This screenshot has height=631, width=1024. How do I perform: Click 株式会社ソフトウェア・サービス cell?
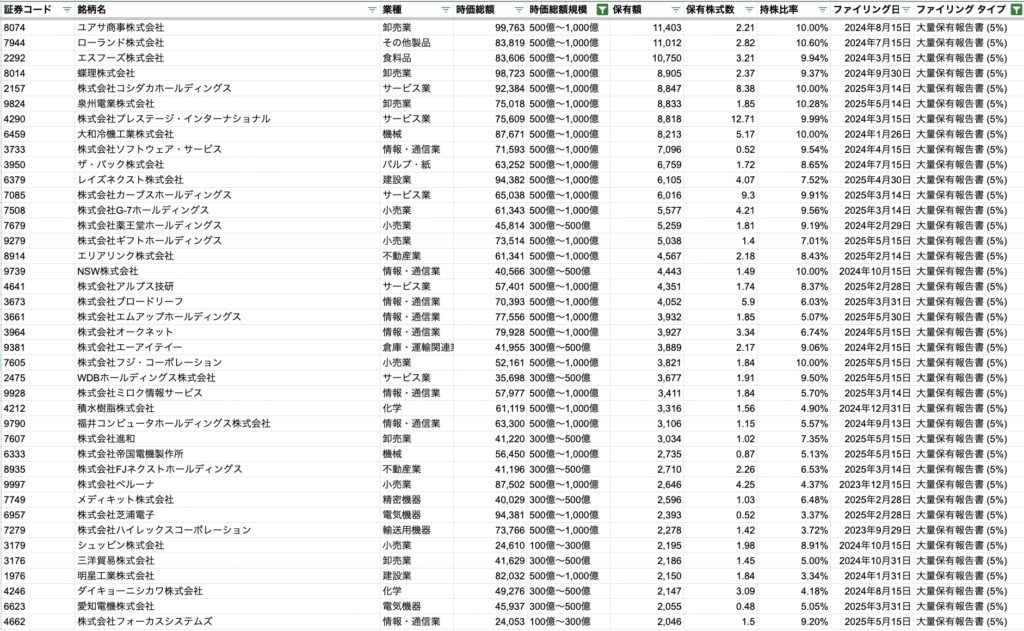(227, 150)
